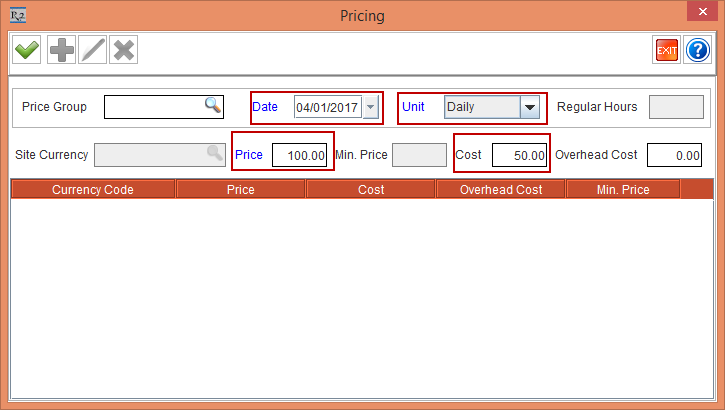Click the X delete record icon

(123, 50)
